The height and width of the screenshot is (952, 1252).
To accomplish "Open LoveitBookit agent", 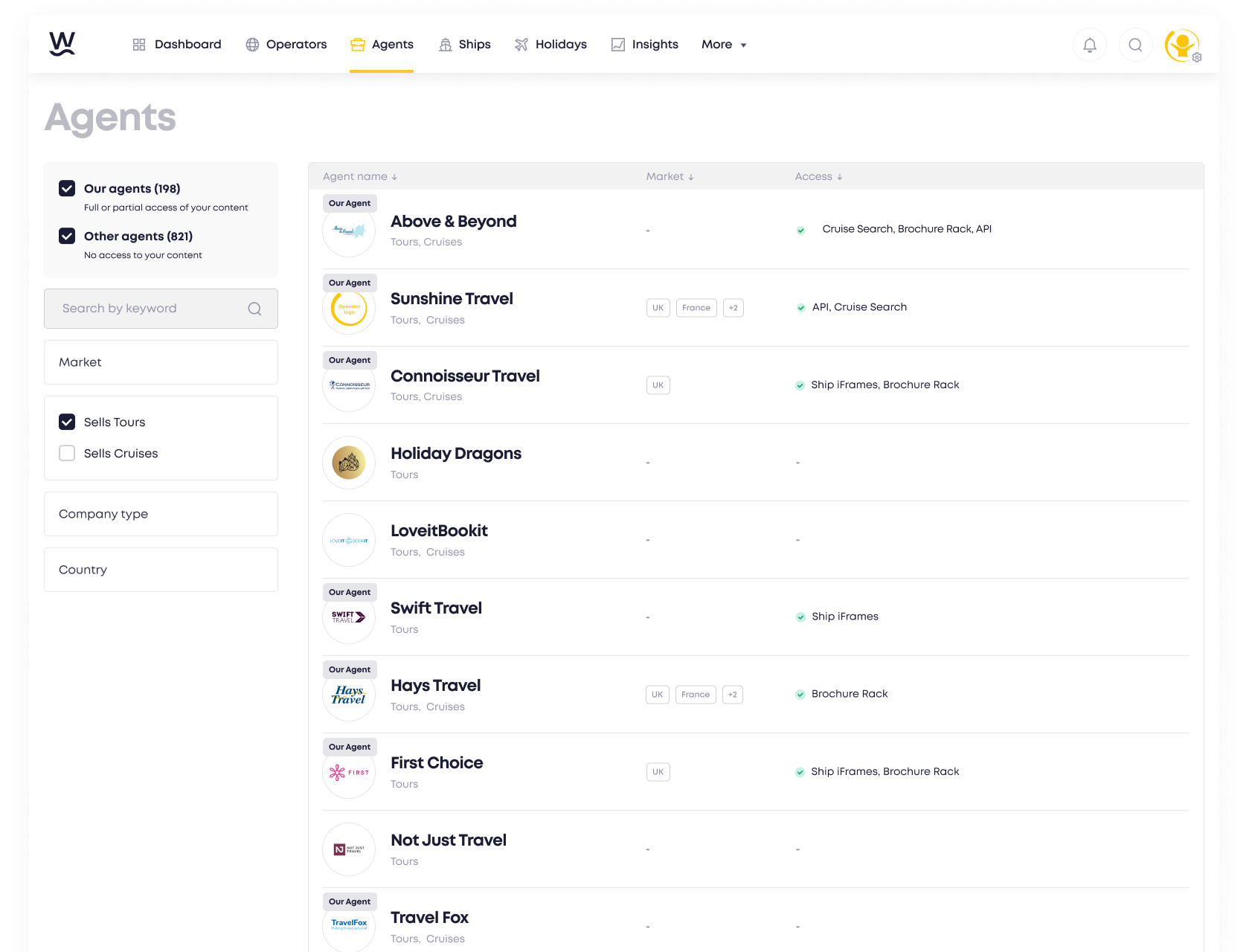I will tap(439, 531).
